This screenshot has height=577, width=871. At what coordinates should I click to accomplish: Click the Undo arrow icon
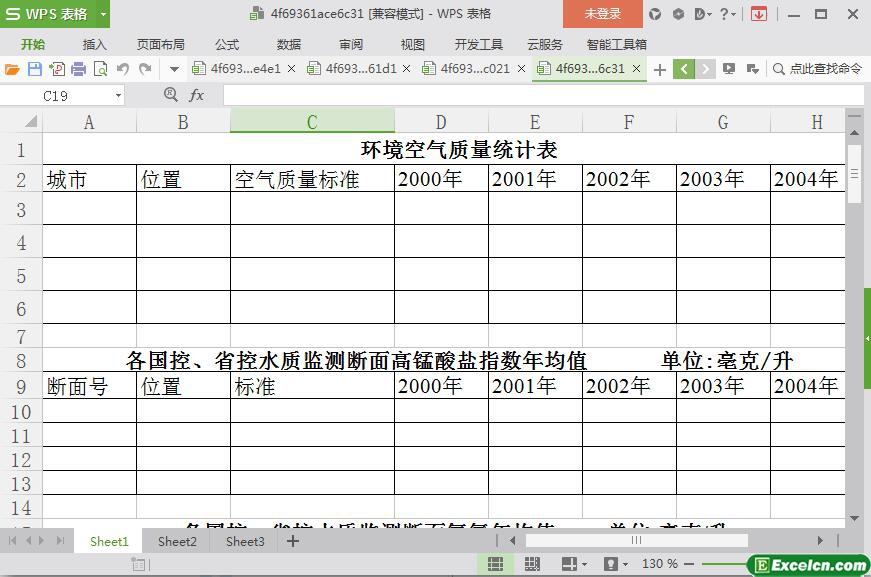(x=123, y=69)
